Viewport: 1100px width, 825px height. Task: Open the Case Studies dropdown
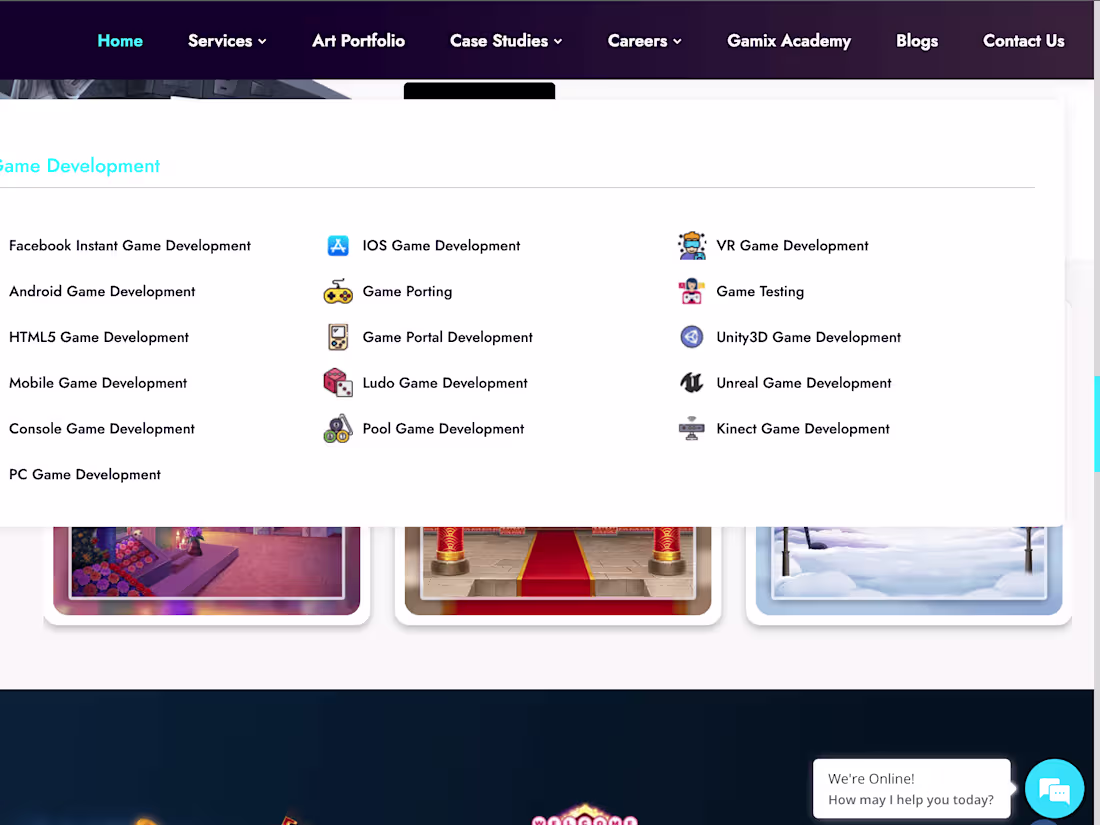[x=506, y=41]
